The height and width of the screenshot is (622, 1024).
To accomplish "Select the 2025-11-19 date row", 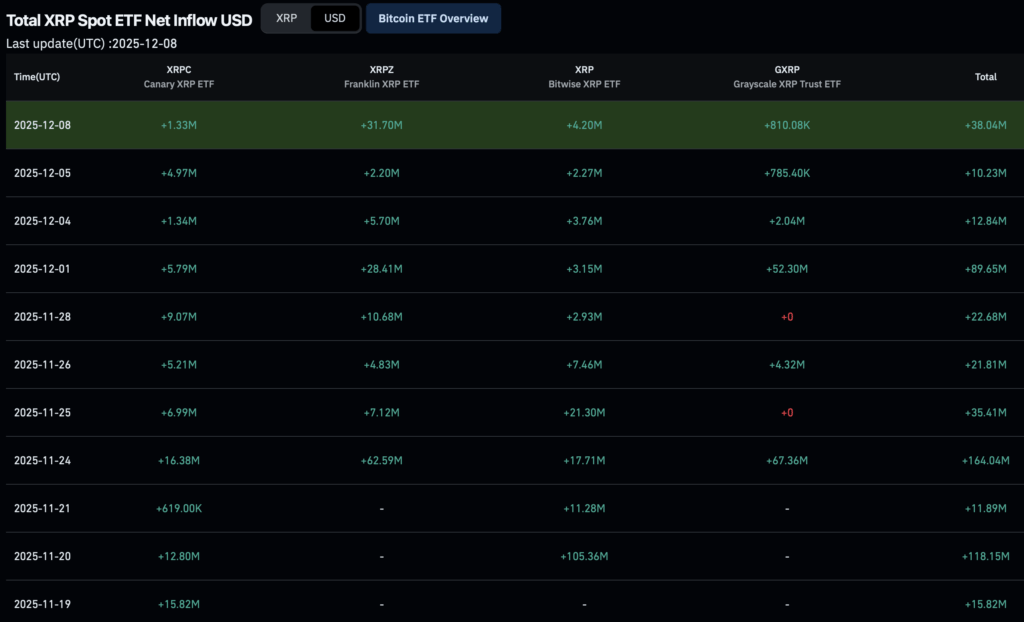I will point(42,604).
